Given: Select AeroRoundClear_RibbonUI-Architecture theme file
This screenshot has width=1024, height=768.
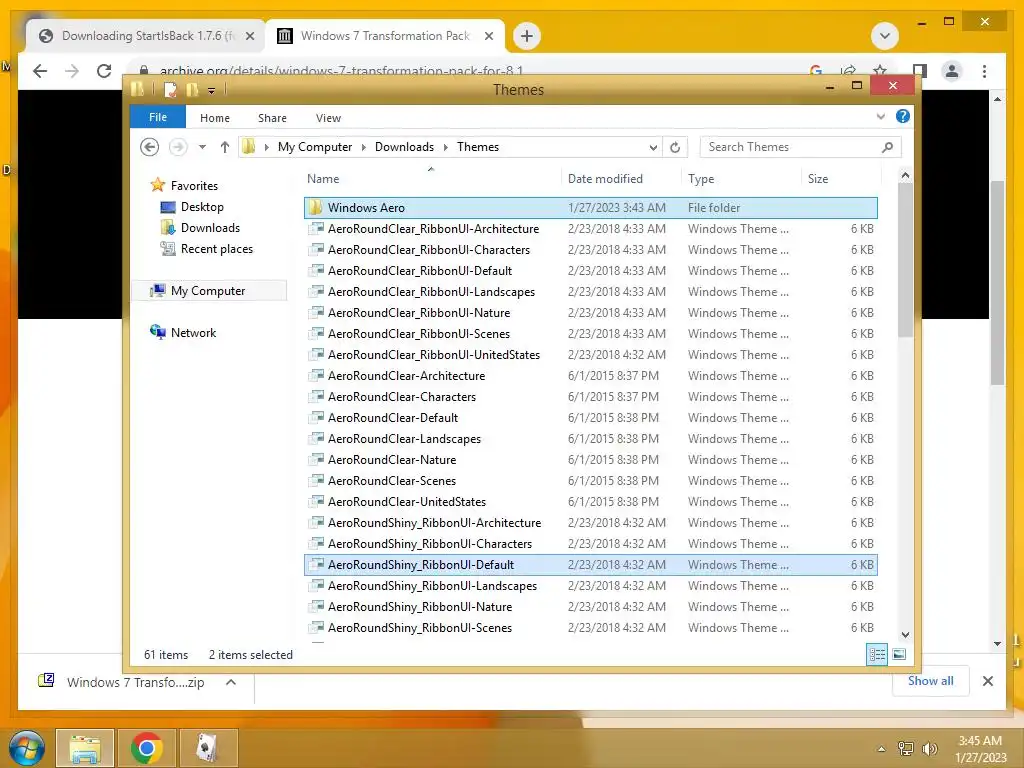Looking at the screenshot, I should coord(590,229).
